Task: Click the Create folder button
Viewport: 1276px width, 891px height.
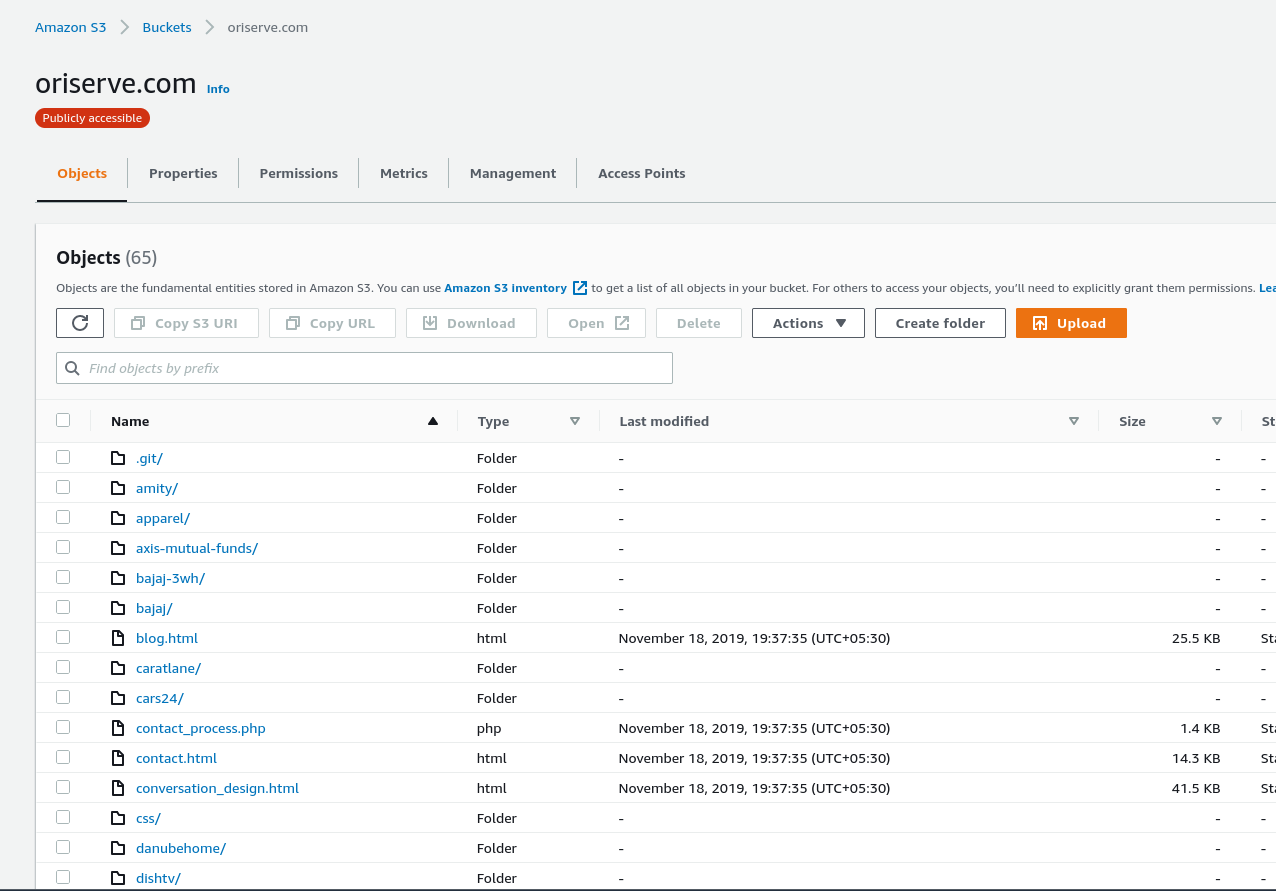Action: click(940, 323)
